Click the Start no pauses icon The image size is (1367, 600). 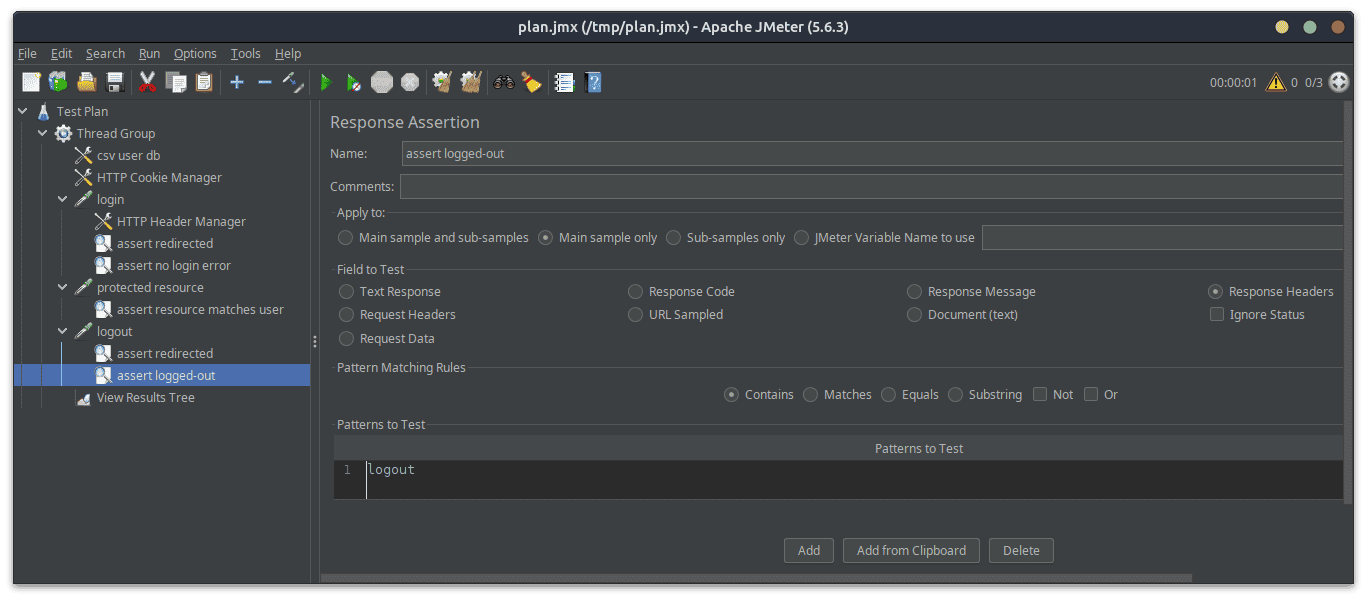353,82
